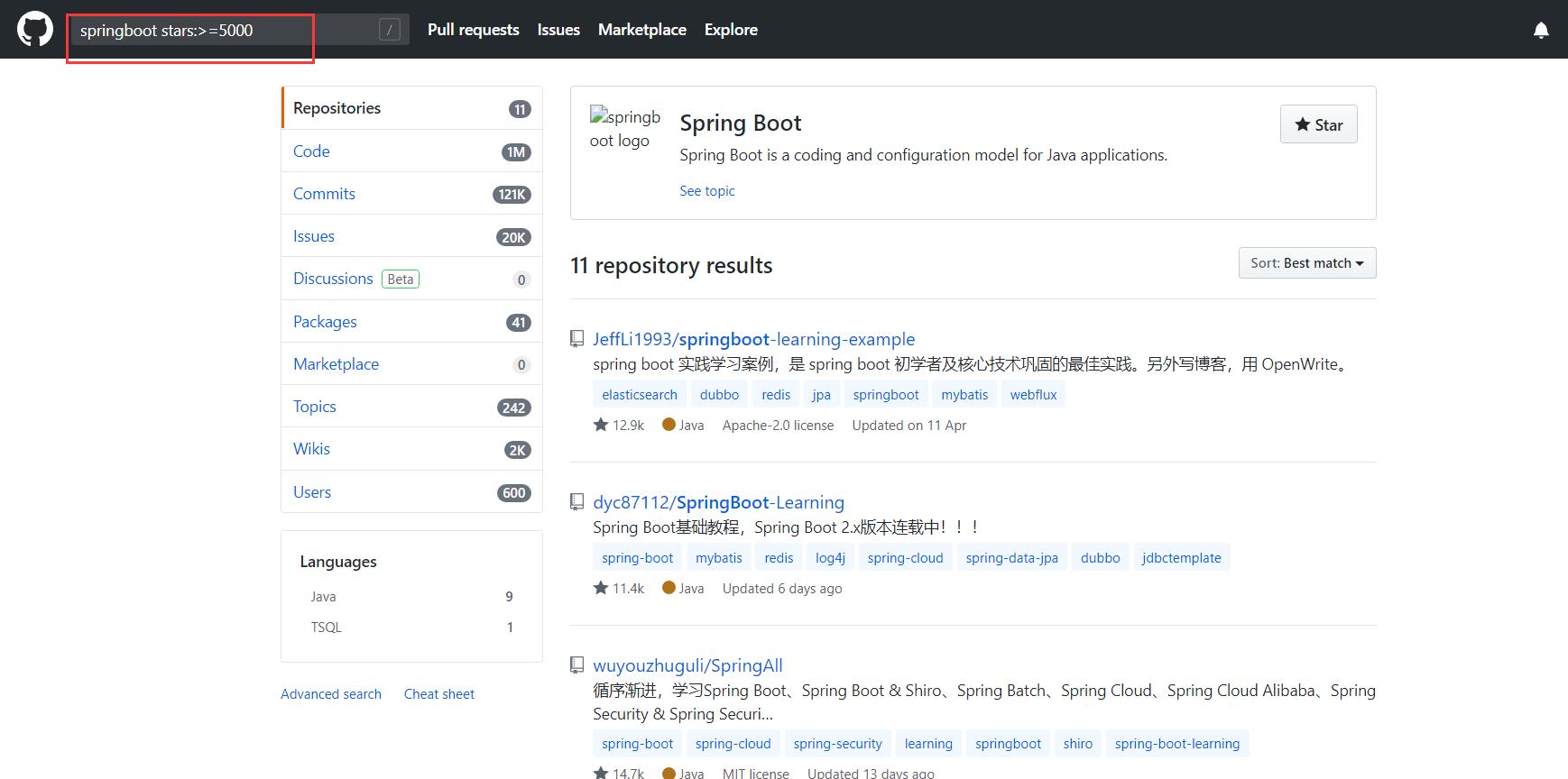Expand the Sort: Best match dropdown
Image resolution: width=1568 pixels, height=779 pixels.
1306,263
